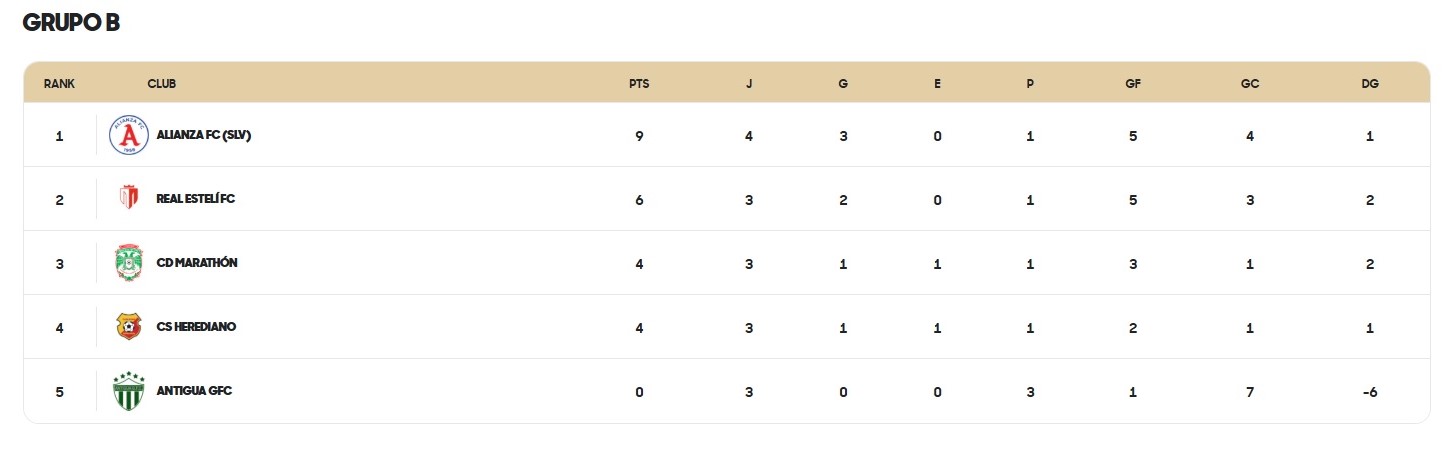Open the ALIANZA FC (SLV) club name
1451x473 pixels.
[x=204, y=135]
